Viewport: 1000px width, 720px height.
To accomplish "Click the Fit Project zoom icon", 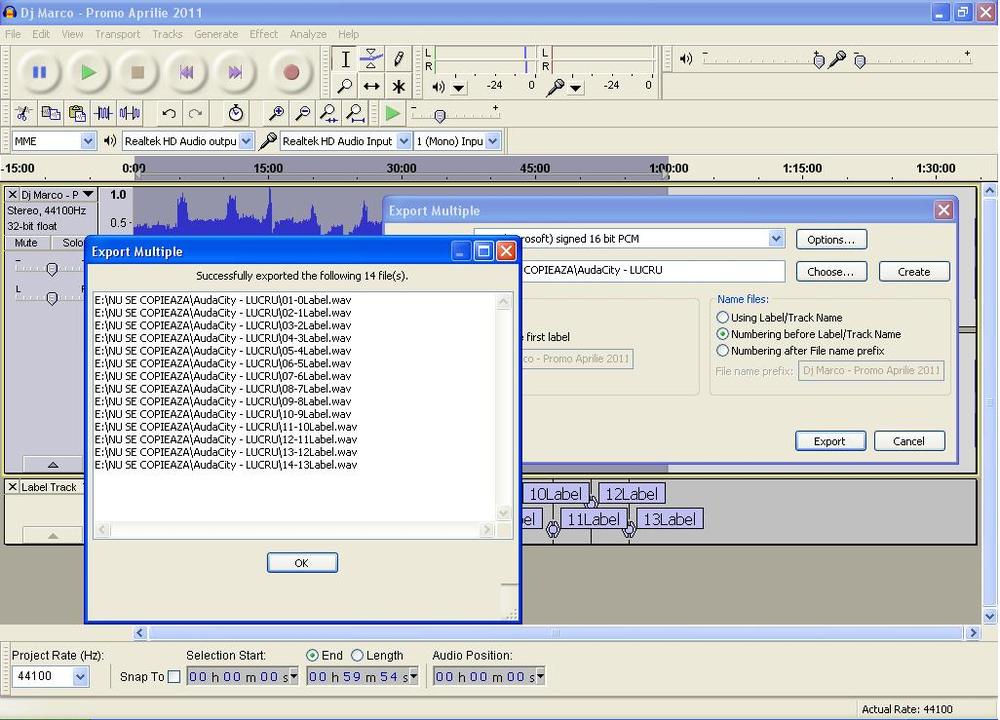I will pos(355,114).
